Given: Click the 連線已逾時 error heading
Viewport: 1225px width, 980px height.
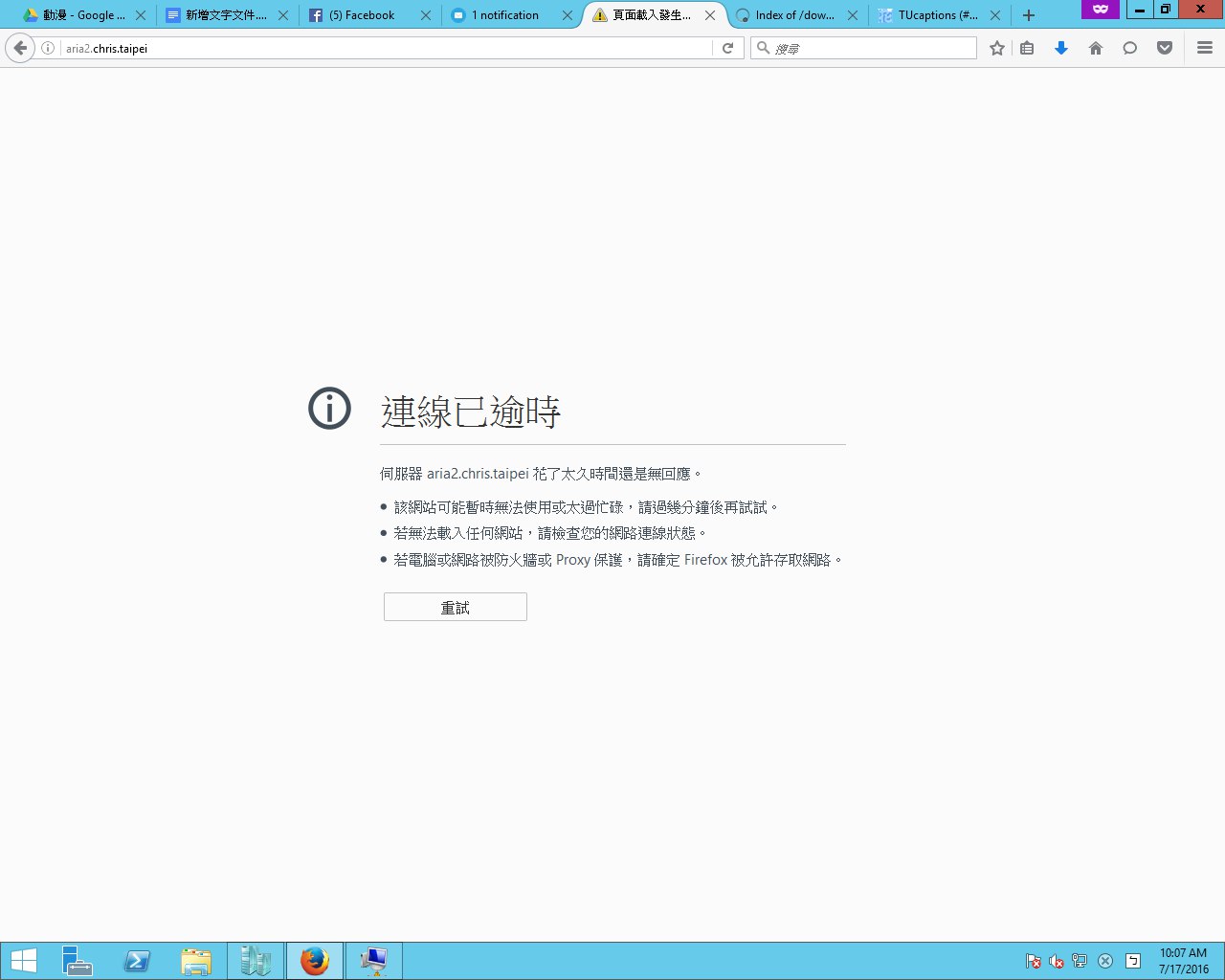Looking at the screenshot, I should [x=470, y=412].
